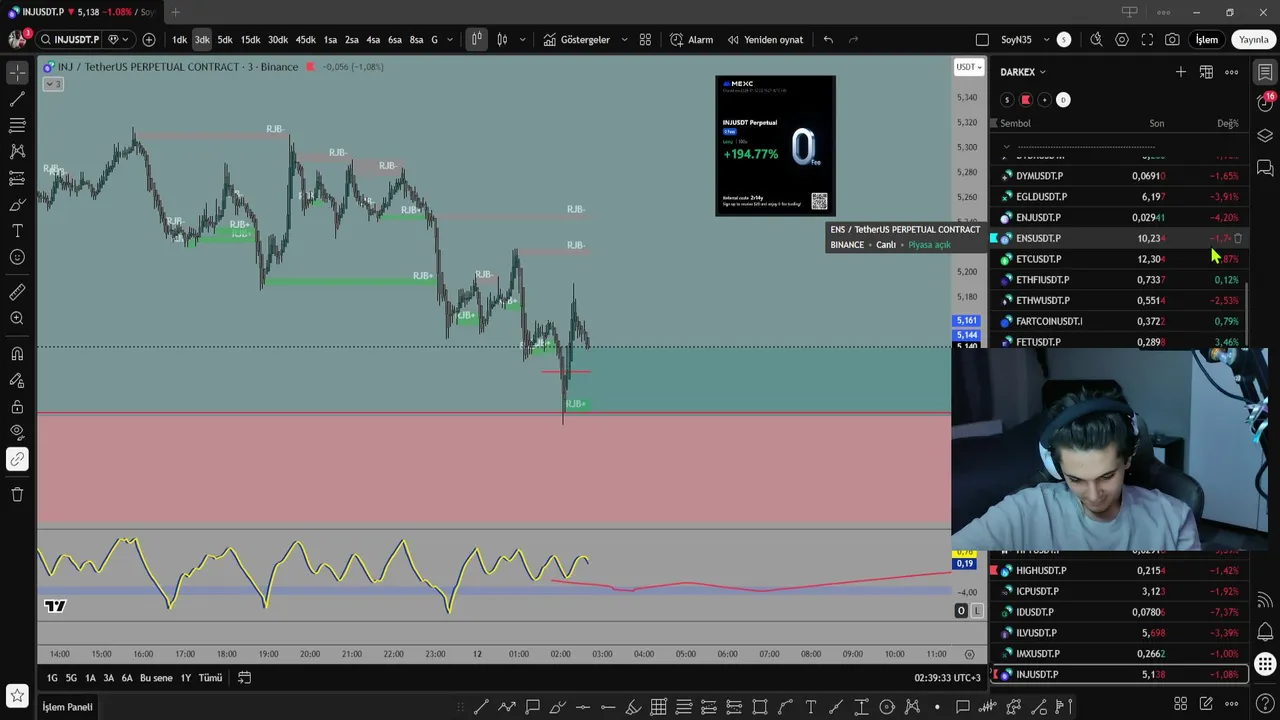Viewport: 1280px width, 720px height.
Task: Switch to G daily timeframe
Action: 434,40
